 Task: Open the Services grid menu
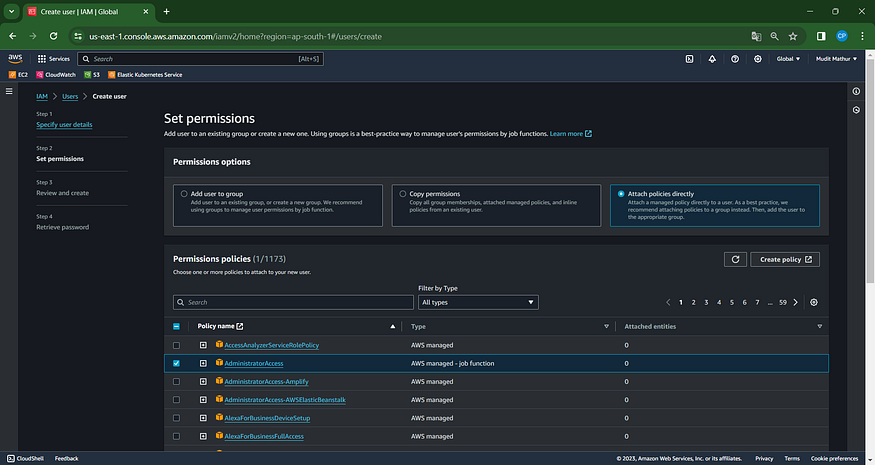54,59
